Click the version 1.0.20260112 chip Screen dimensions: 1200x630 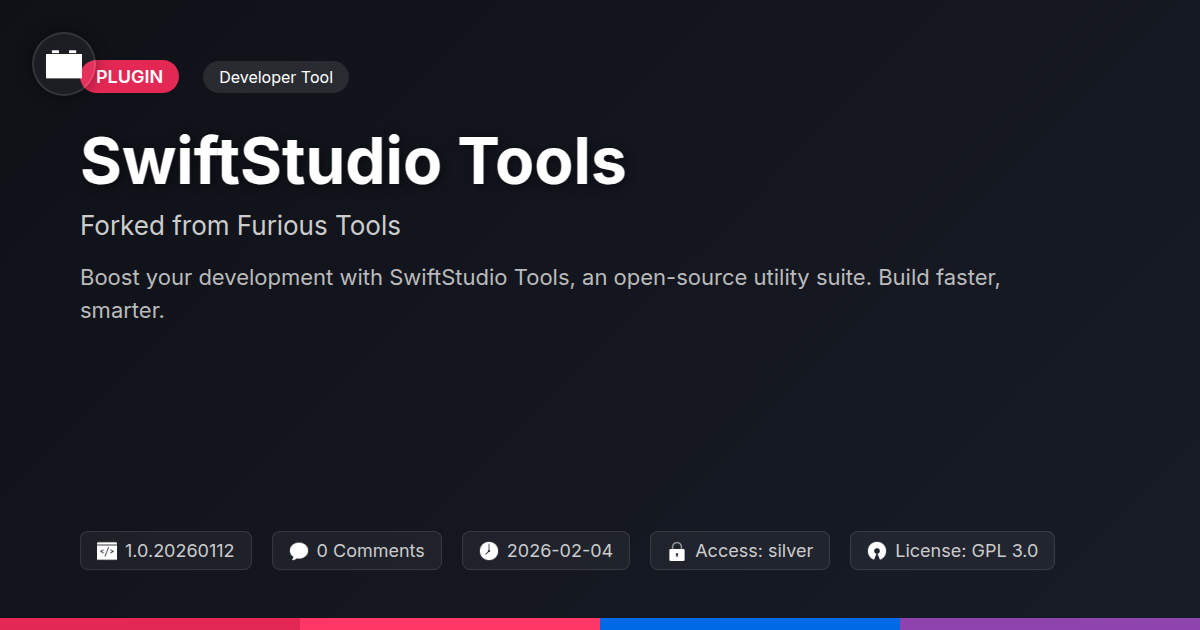166,551
